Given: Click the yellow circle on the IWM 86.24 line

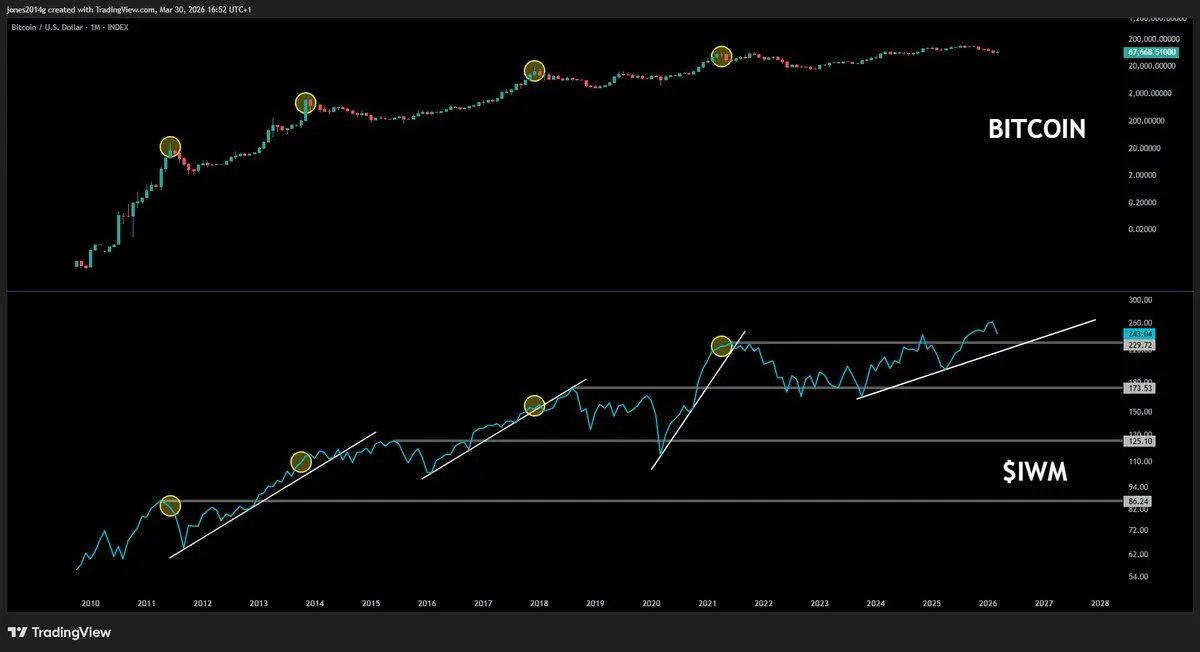Looking at the screenshot, I should [170, 506].
